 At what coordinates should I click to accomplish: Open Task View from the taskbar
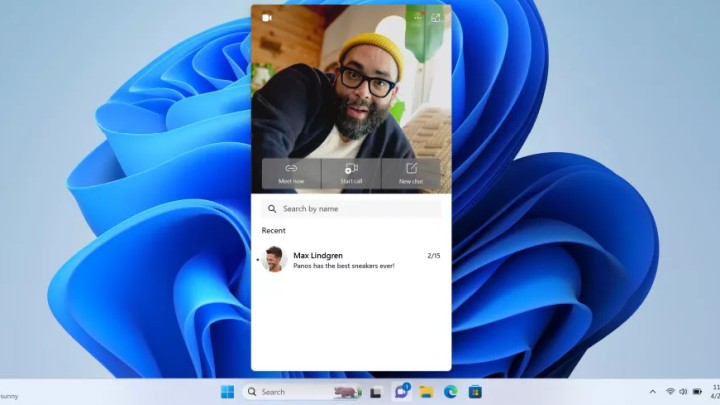376,392
